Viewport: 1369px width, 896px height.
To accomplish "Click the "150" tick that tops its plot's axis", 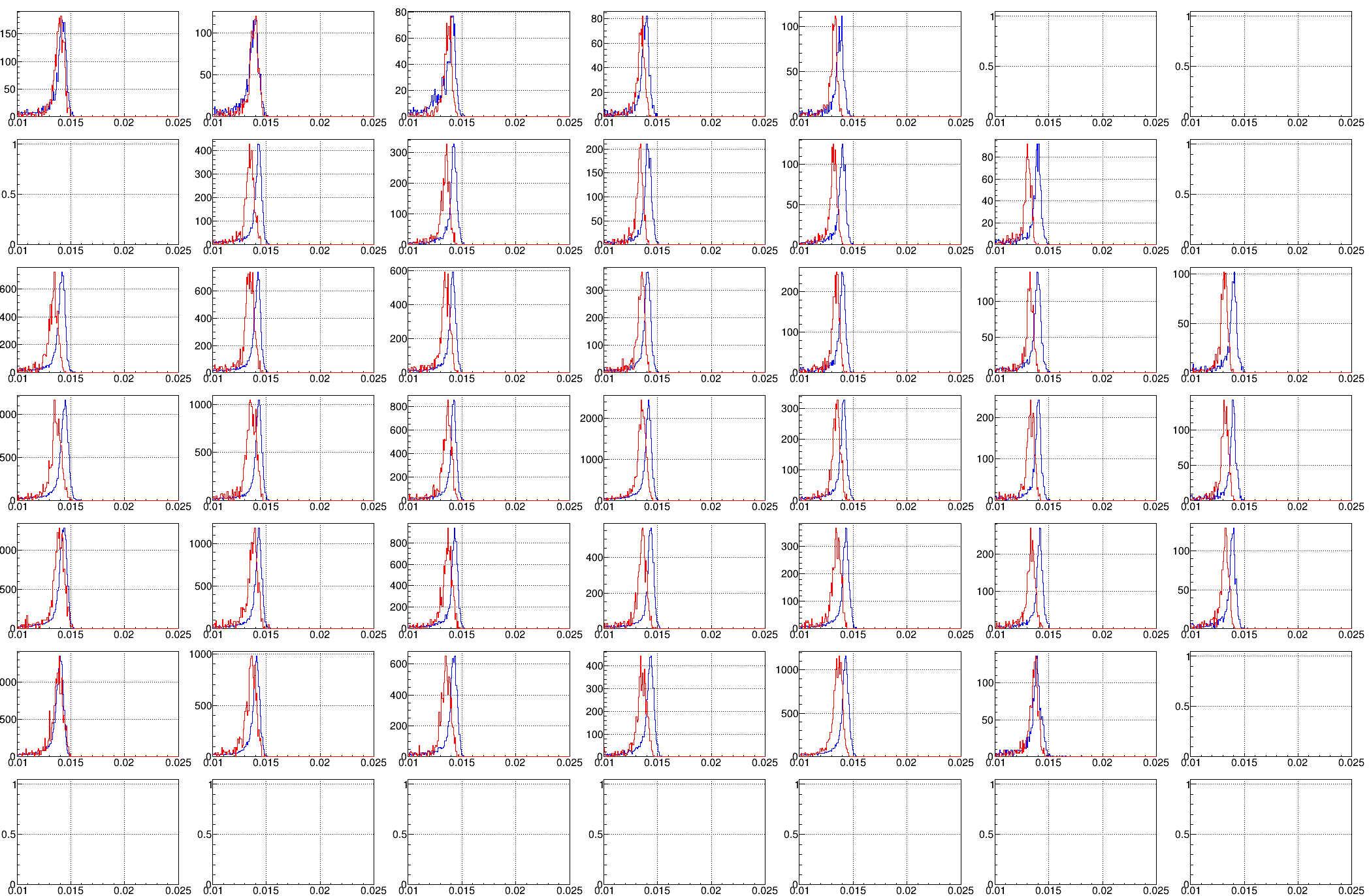I will coord(8,33).
